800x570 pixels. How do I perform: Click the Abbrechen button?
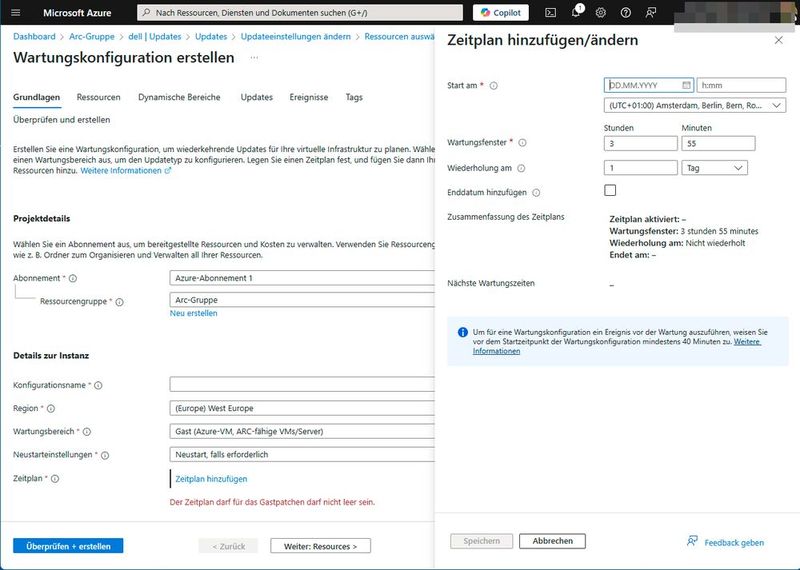(x=553, y=541)
